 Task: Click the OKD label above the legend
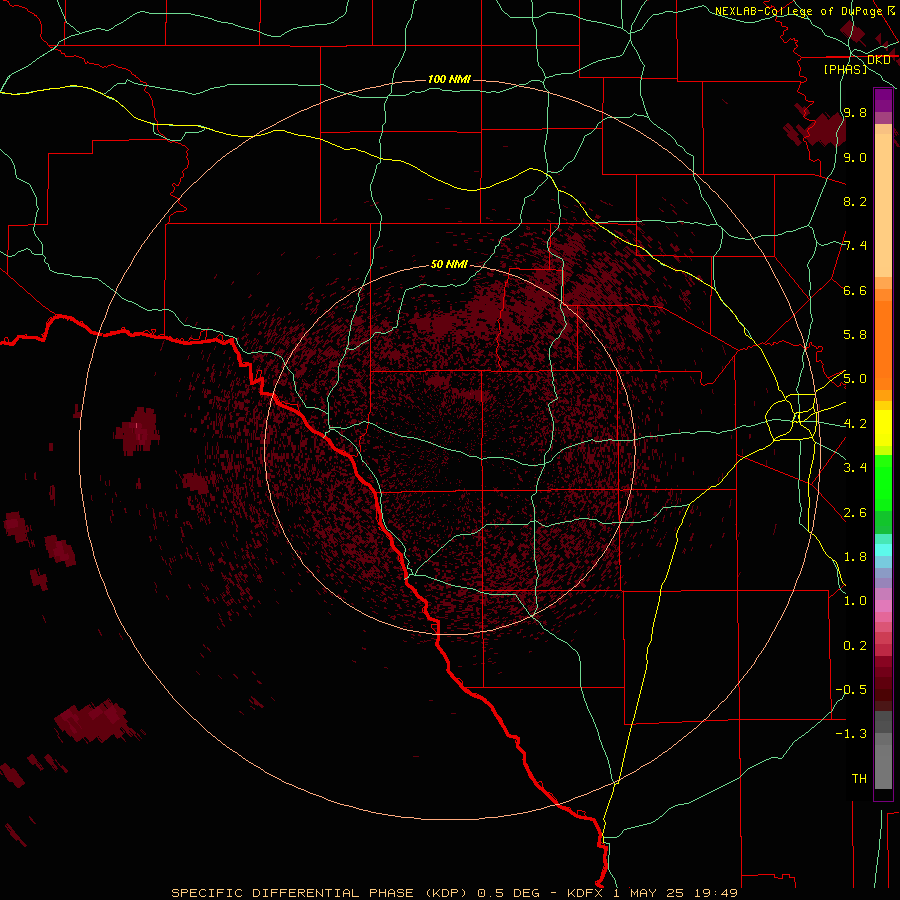click(879, 60)
